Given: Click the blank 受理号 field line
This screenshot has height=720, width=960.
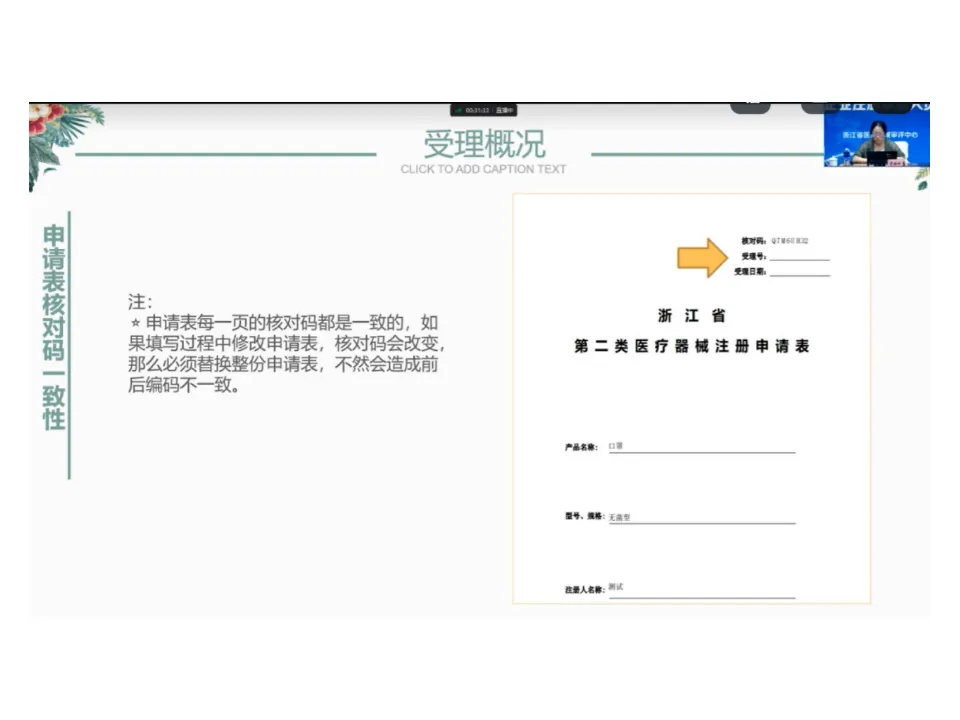Looking at the screenshot, I should coord(800,256).
